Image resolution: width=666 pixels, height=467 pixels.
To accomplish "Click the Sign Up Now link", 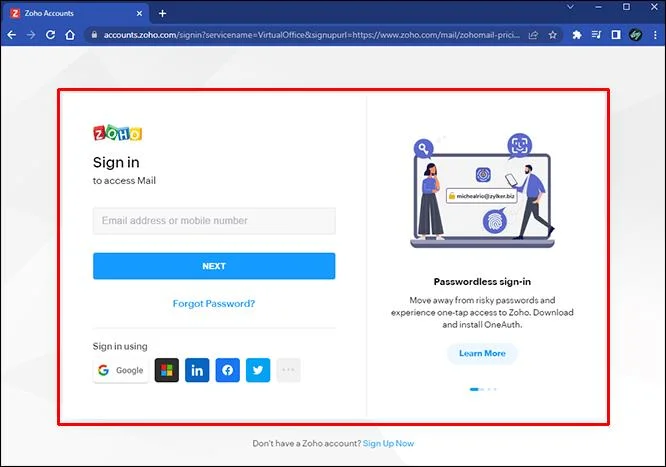I will click(388, 443).
